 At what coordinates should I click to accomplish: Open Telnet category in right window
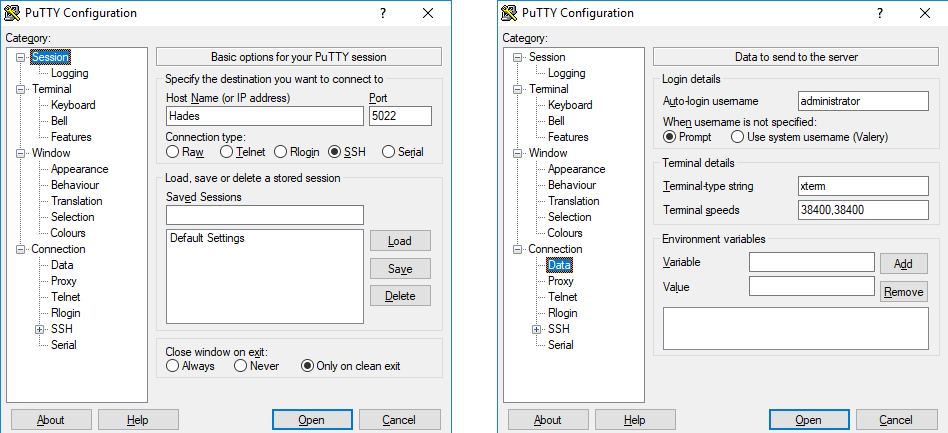click(563, 297)
